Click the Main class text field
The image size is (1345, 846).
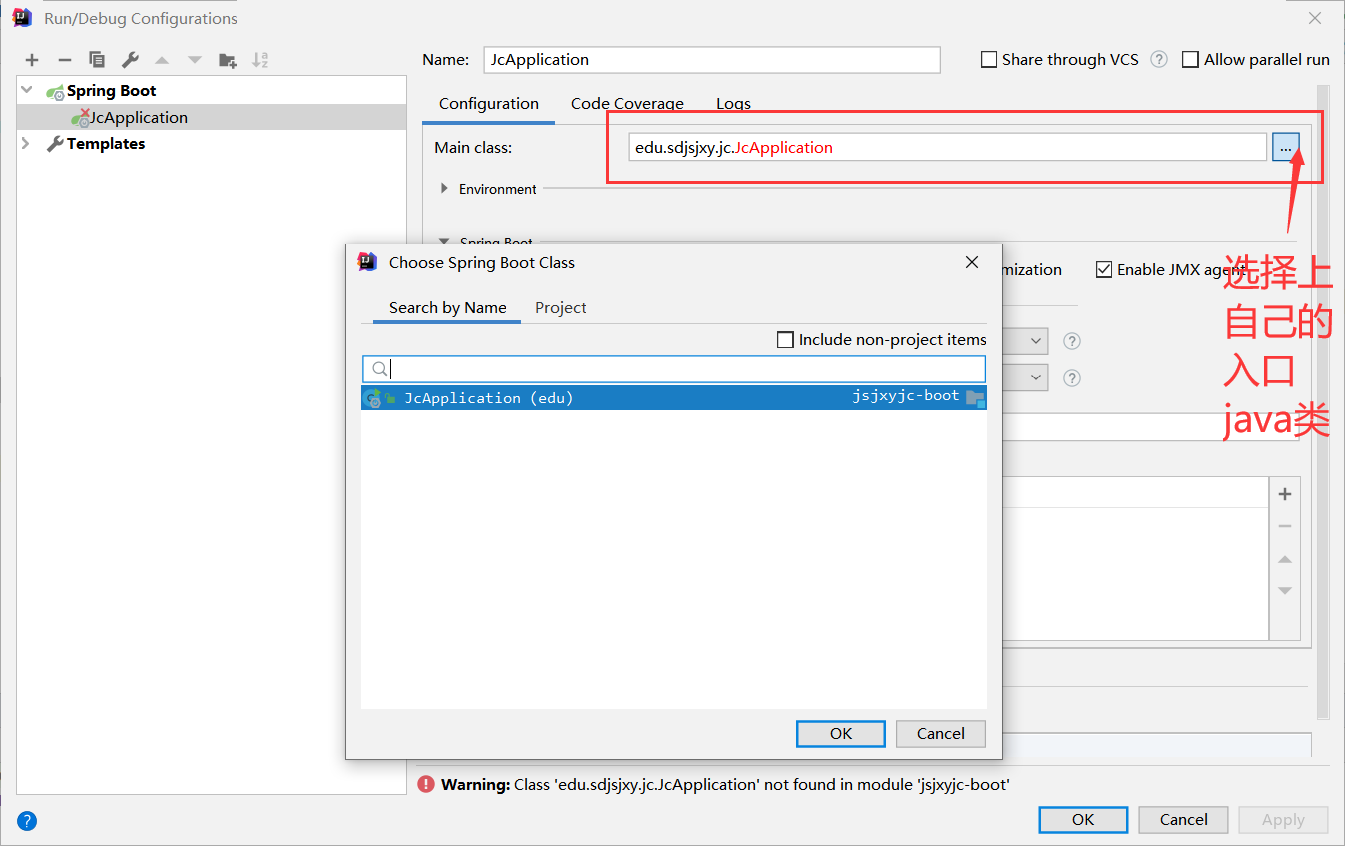947,148
